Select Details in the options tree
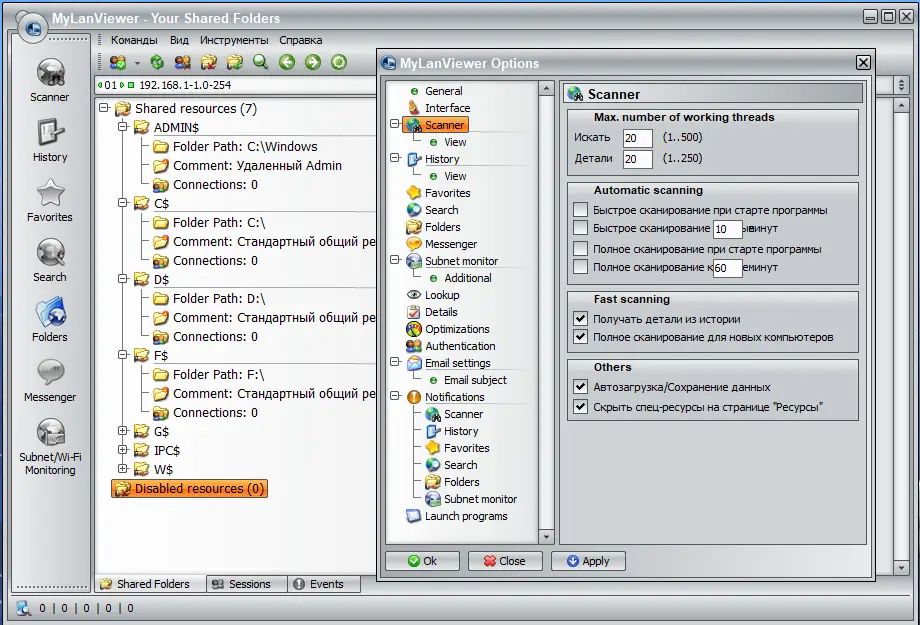920x625 pixels. [432, 312]
